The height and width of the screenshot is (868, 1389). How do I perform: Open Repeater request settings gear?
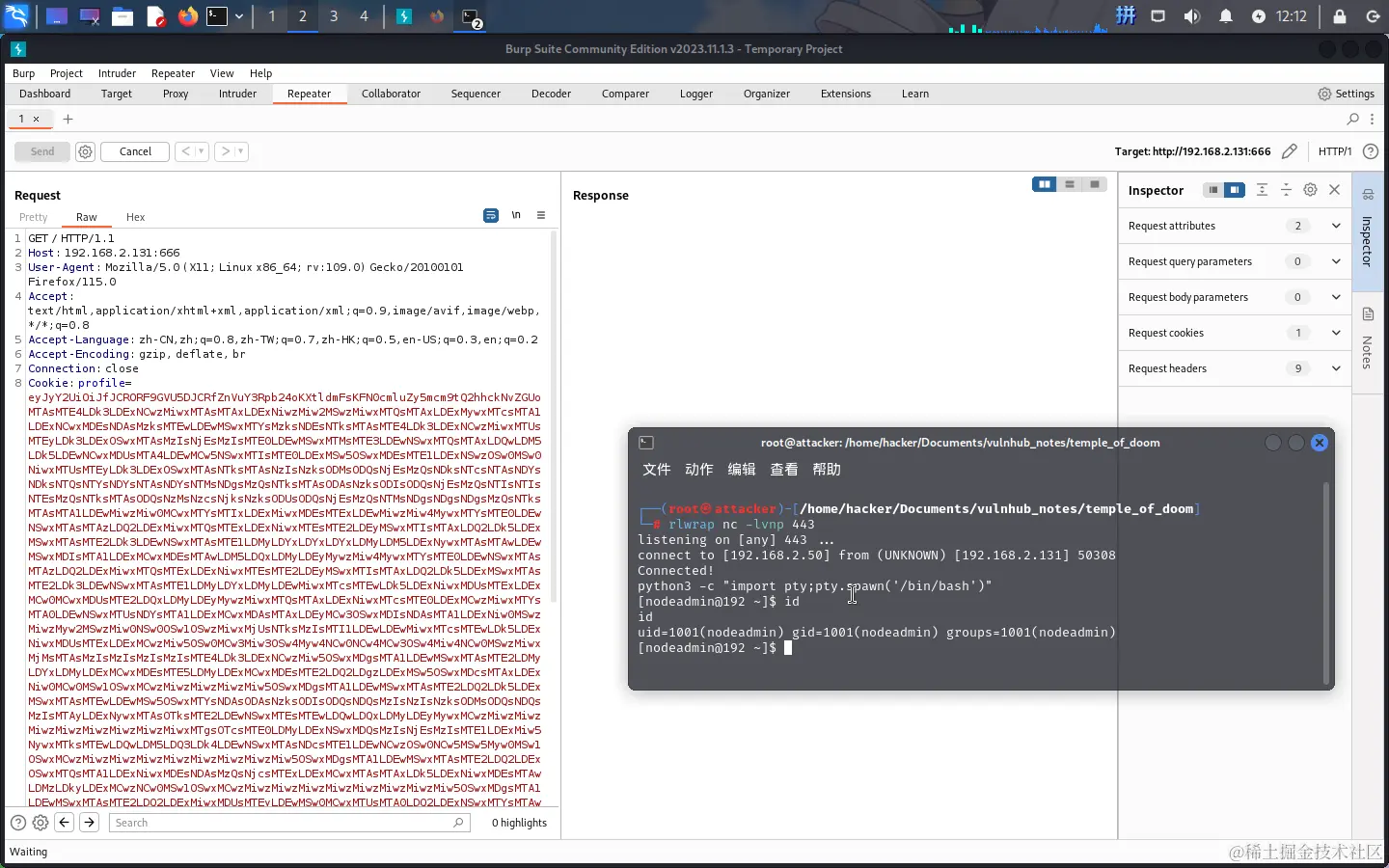tap(85, 151)
